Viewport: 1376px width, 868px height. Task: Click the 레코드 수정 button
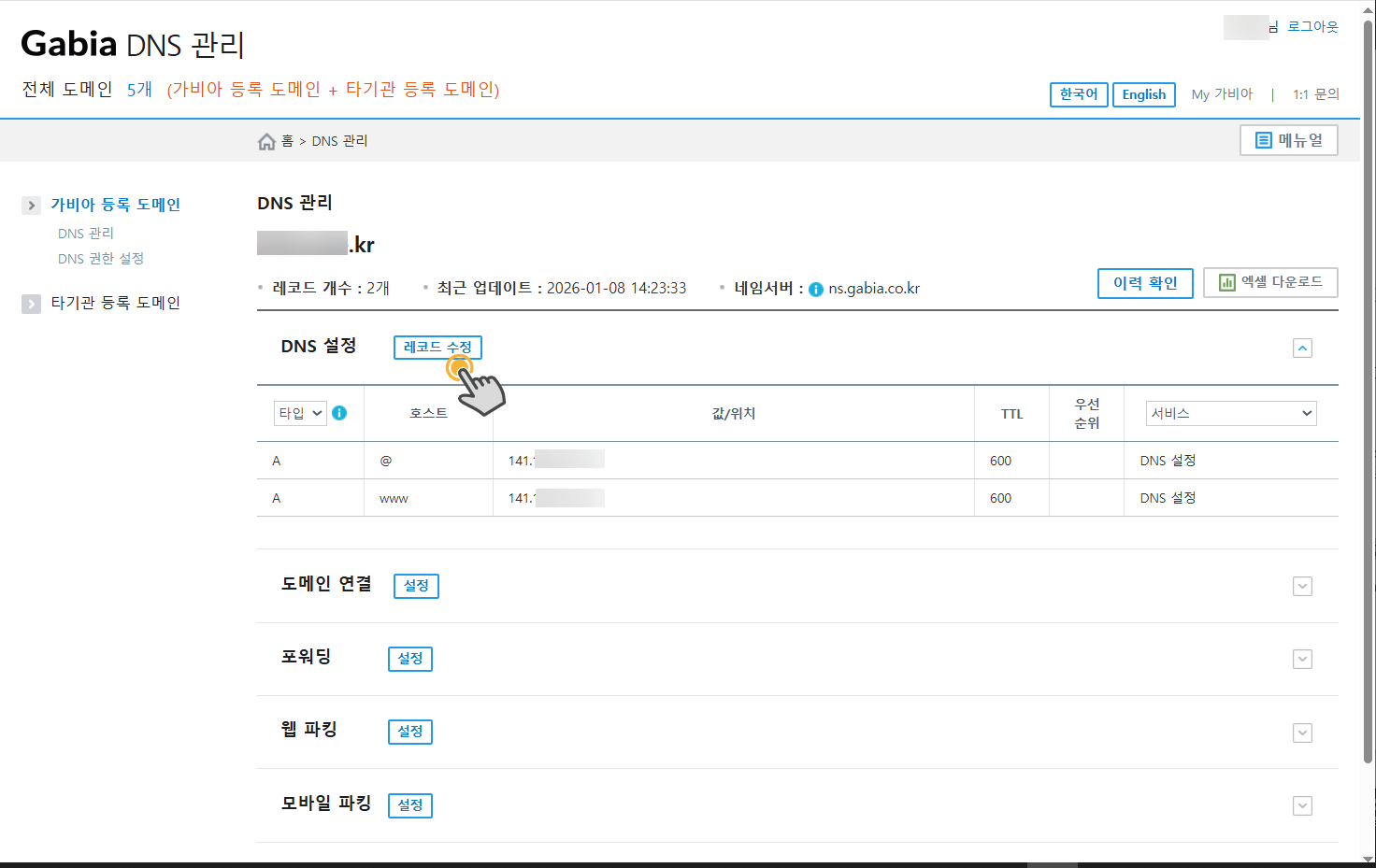pos(437,348)
